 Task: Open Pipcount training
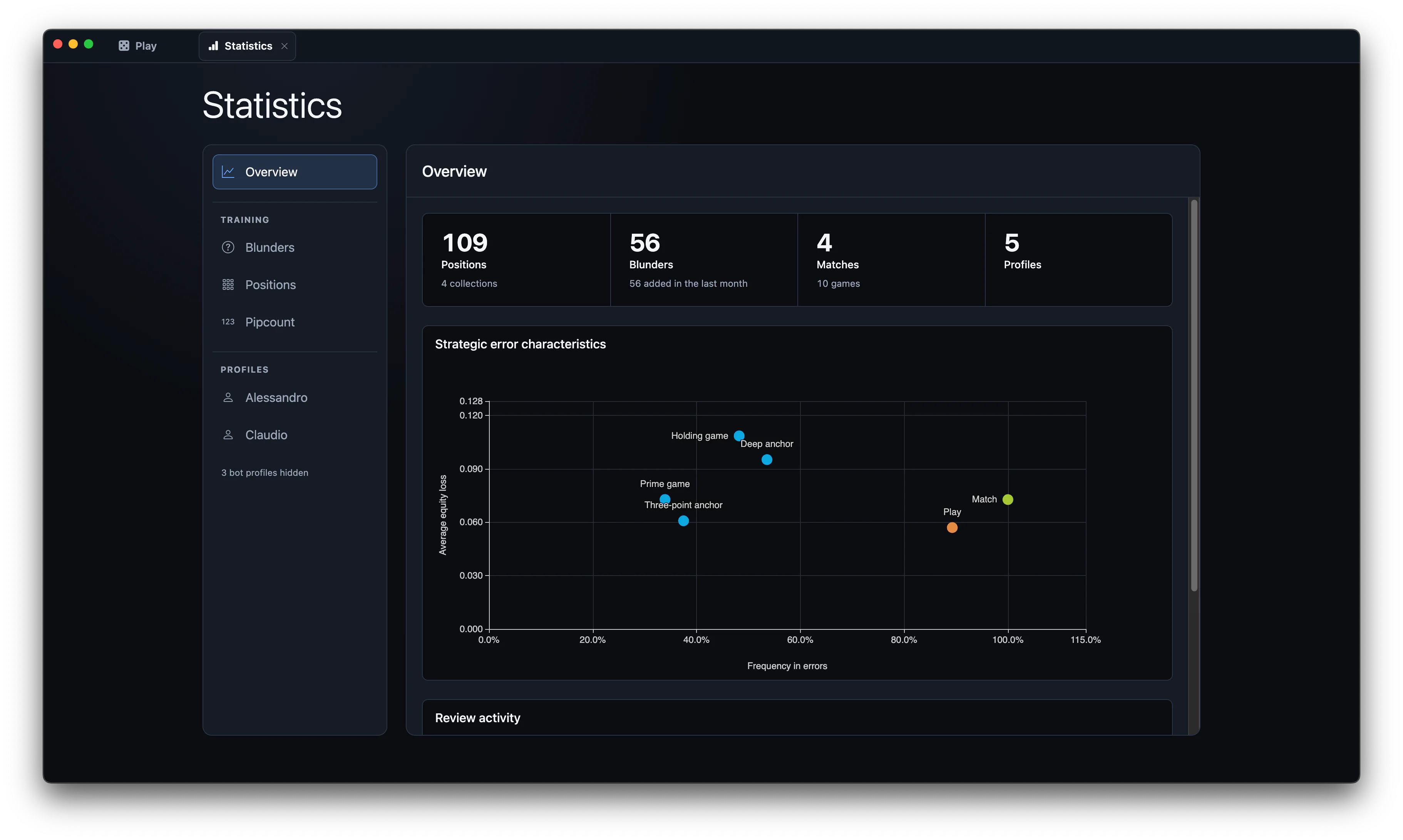295,322
